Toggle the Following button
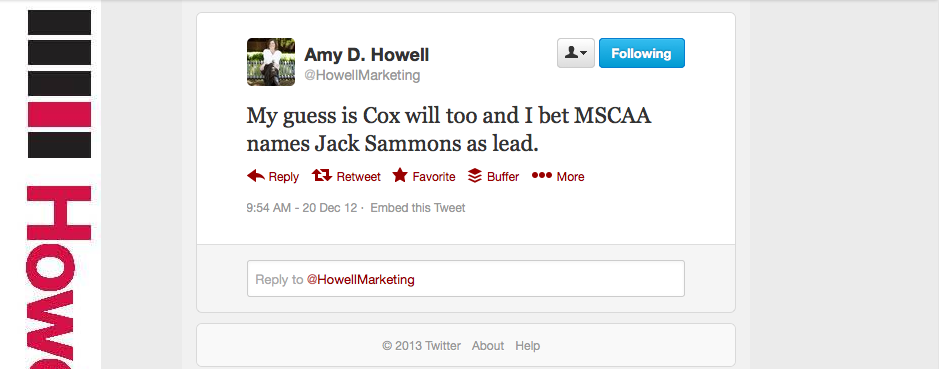Image resolution: width=939 pixels, height=369 pixels. point(641,53)
